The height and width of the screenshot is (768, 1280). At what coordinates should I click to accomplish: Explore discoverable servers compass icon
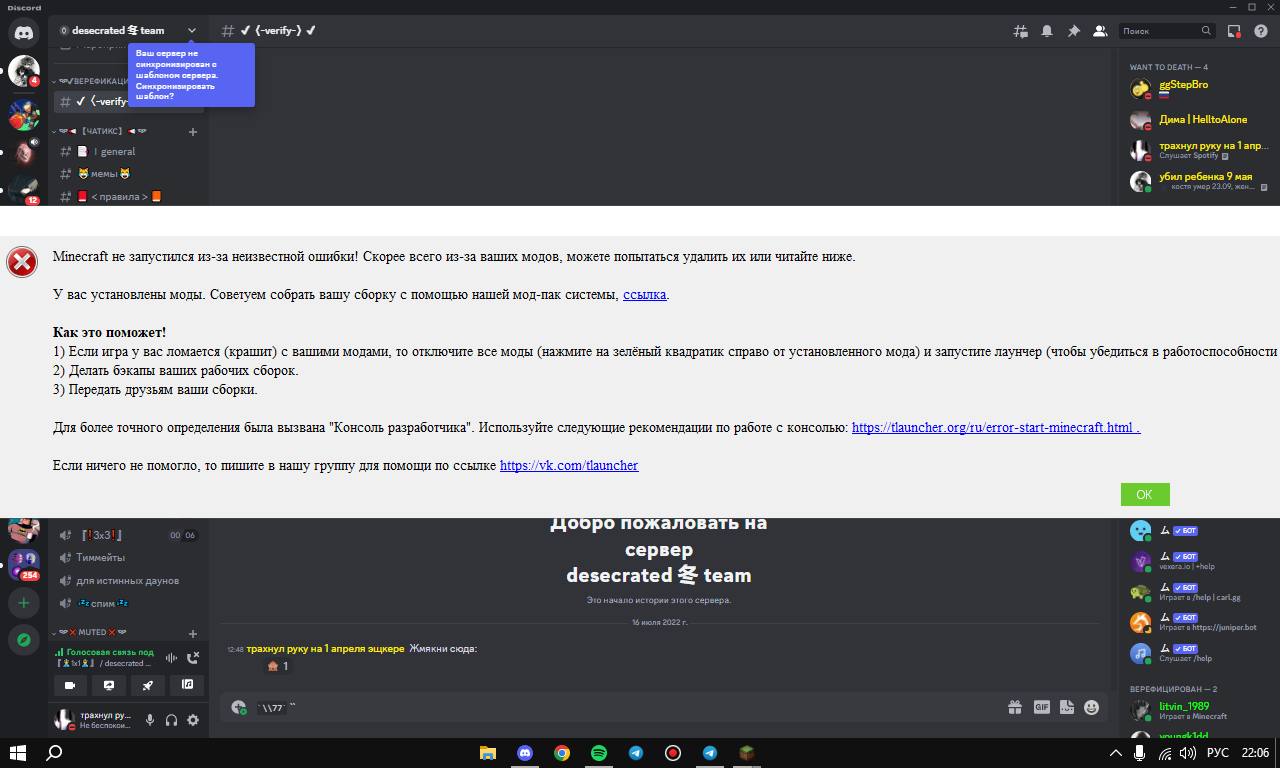click(x=23, y=640)
